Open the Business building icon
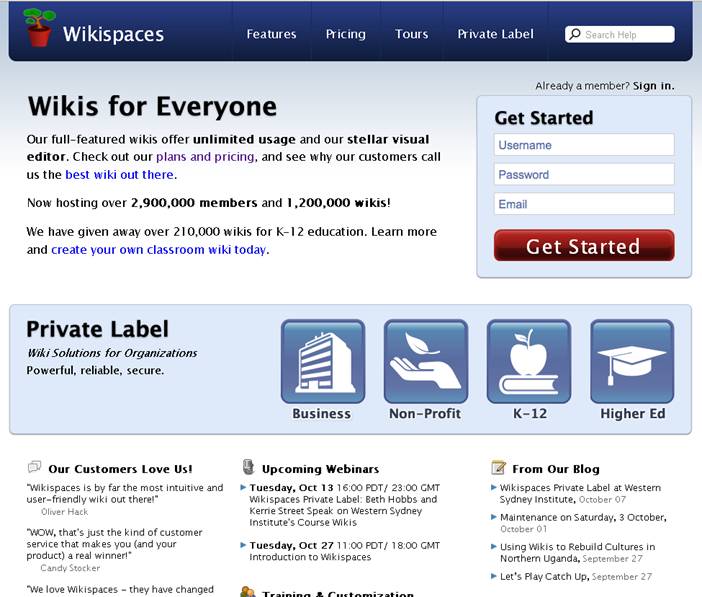Screen dimensions: 702x597 tap(323, 361)
